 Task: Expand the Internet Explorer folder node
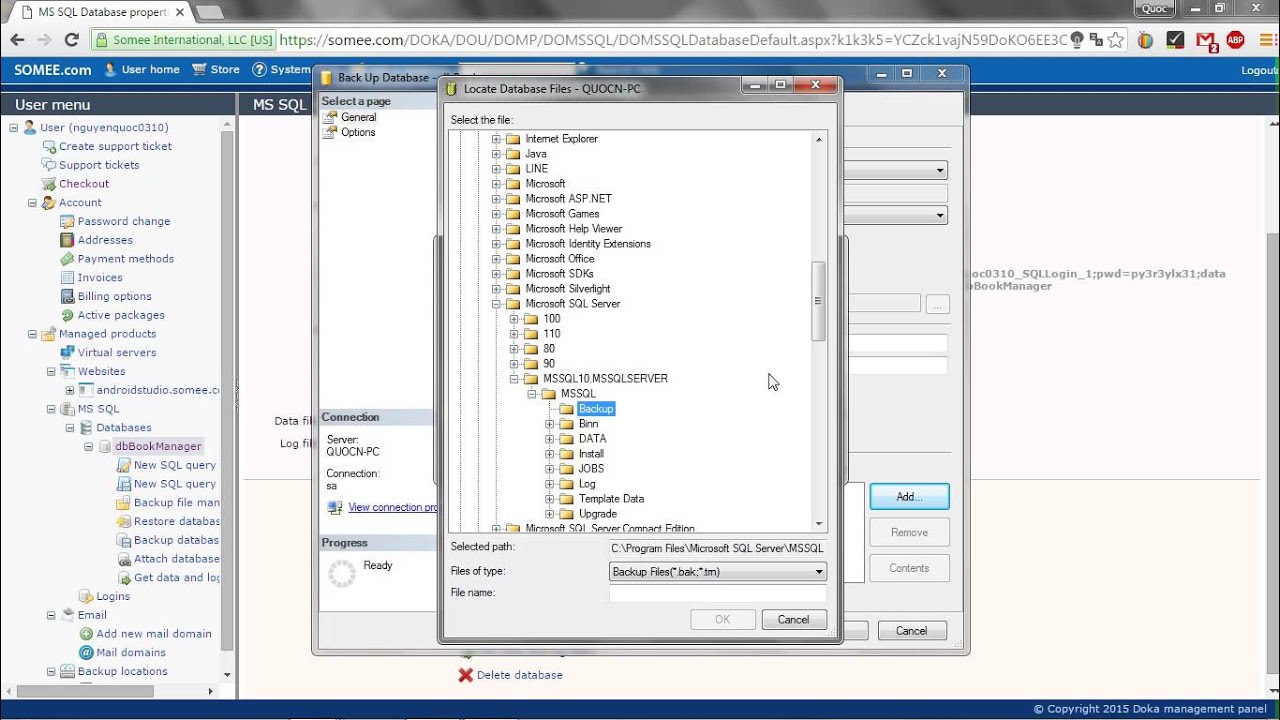pos(496,139)
